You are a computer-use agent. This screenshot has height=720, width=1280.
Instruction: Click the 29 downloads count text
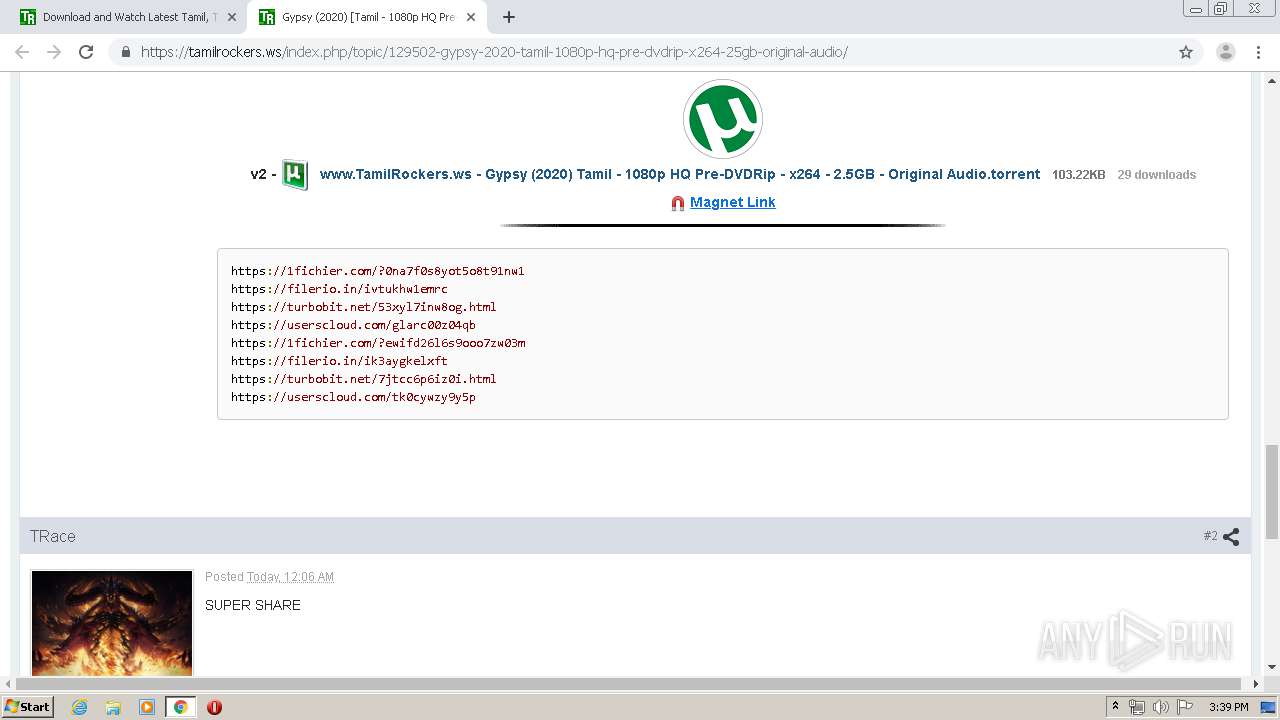pos(1157,175)
